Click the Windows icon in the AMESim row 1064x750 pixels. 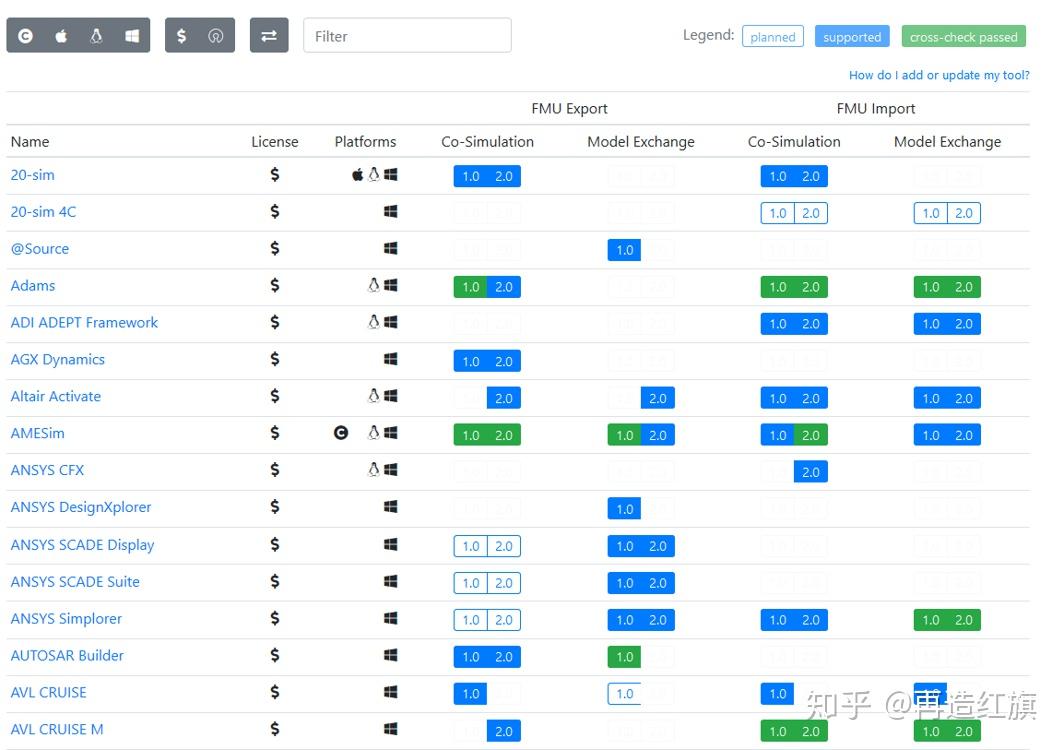pyautogui.click(x=391, y=434)
